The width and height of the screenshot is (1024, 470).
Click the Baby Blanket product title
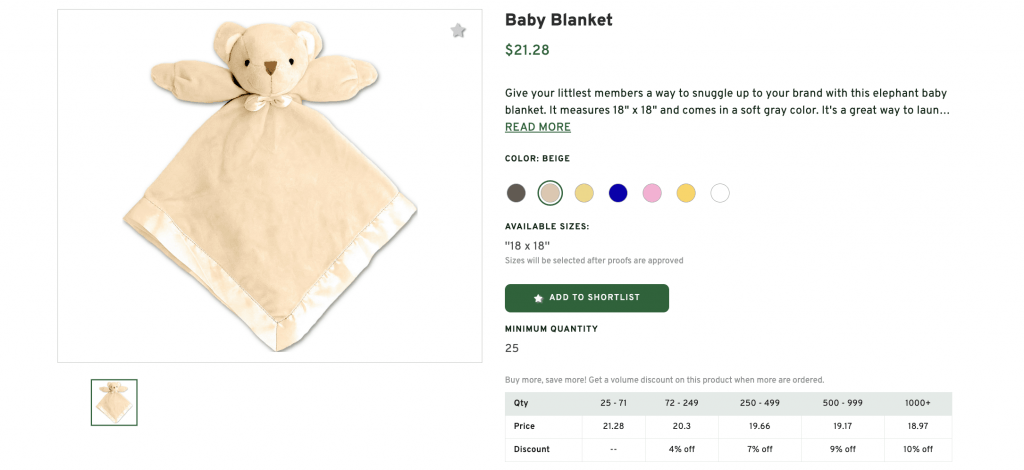tap(558, 20)
